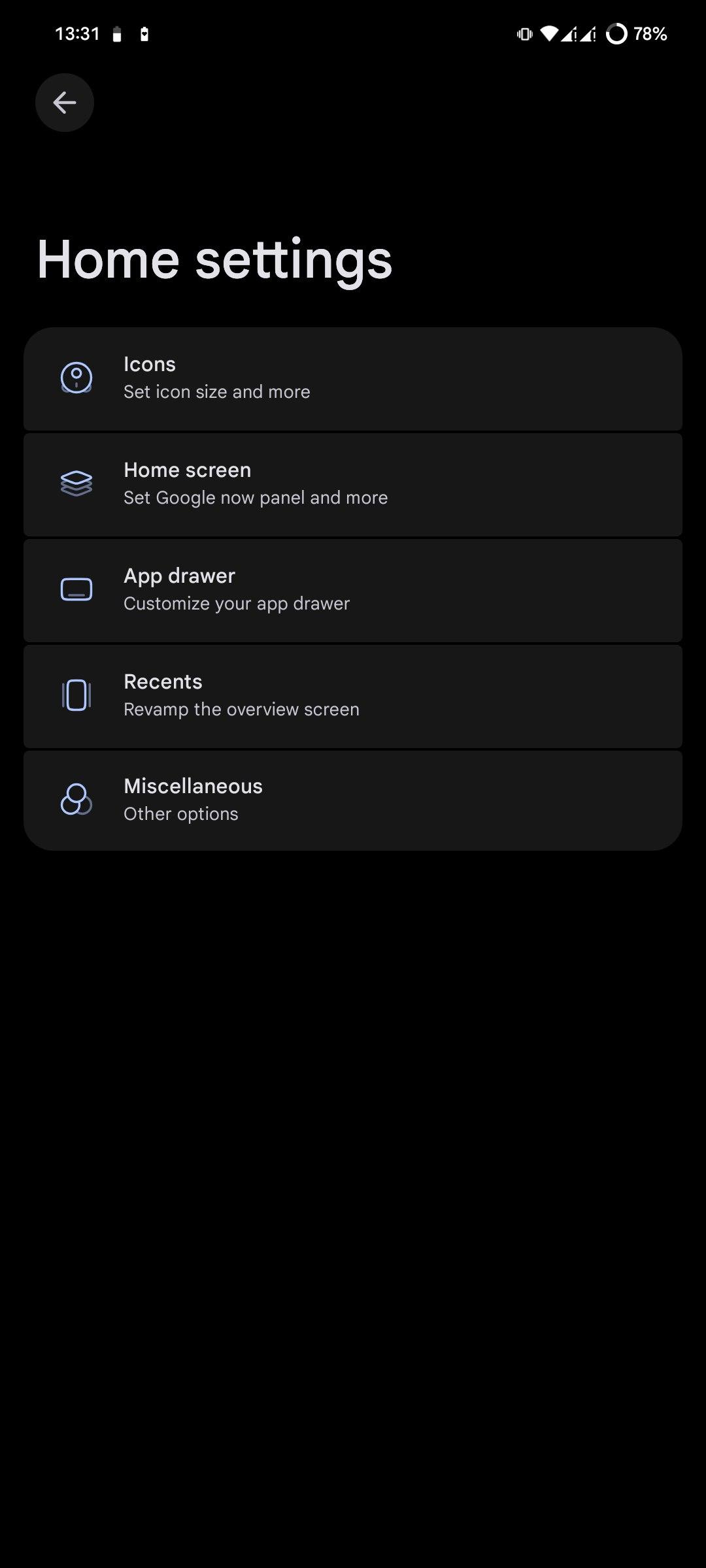Open the Icons settings entry
706x1568 pixels.
click(353, 379)
